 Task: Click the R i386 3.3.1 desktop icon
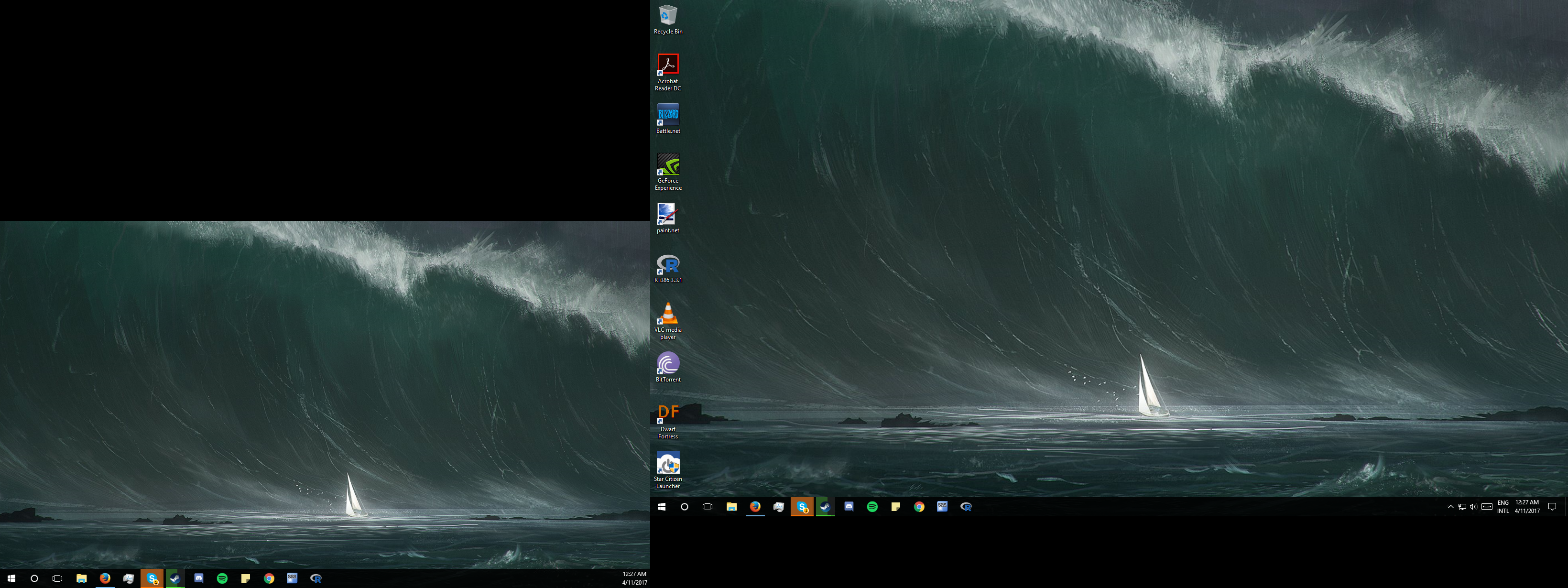(668, 267)
